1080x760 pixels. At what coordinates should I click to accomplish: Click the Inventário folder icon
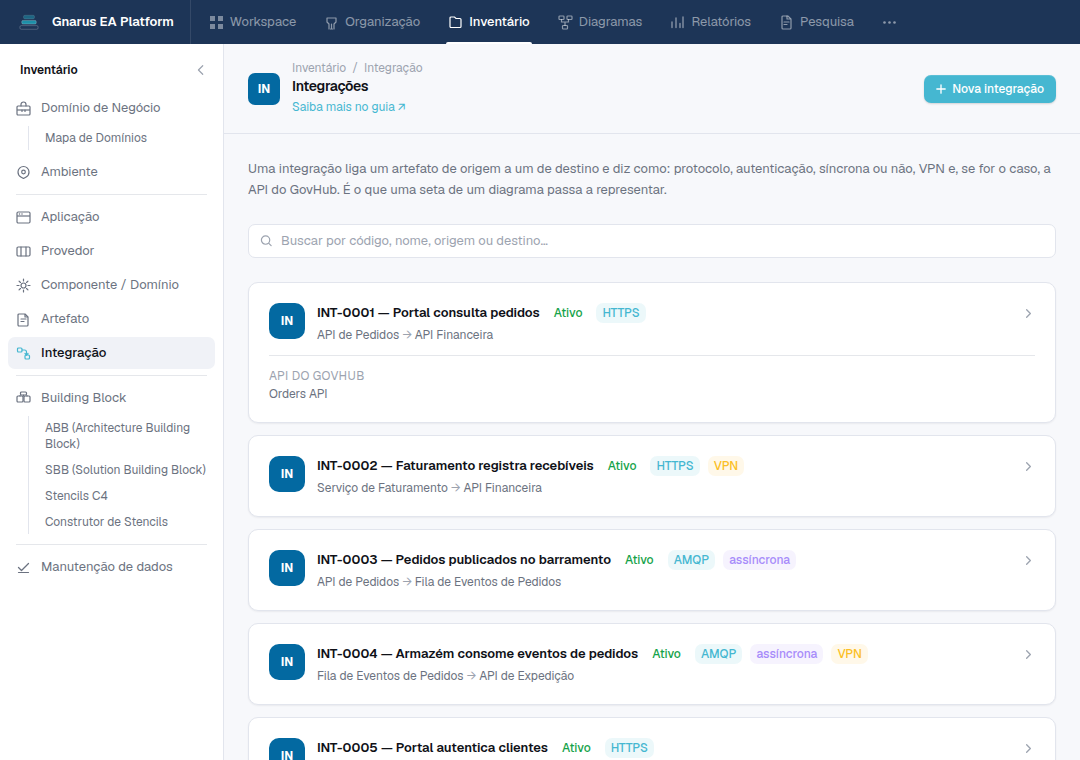coord(455,22)
